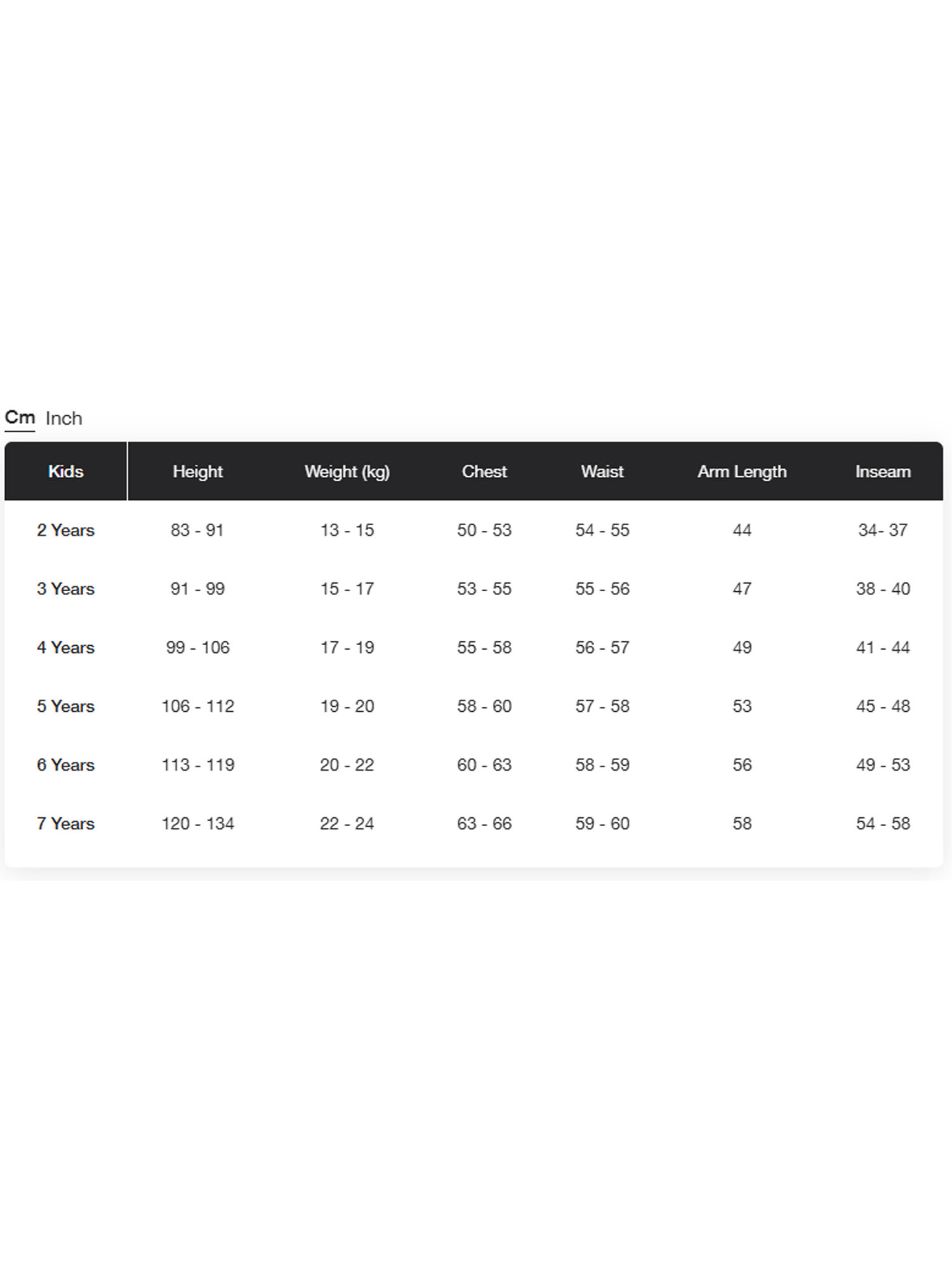Select the 5 Years row label

pyautogui.click(x=65, y=706)
